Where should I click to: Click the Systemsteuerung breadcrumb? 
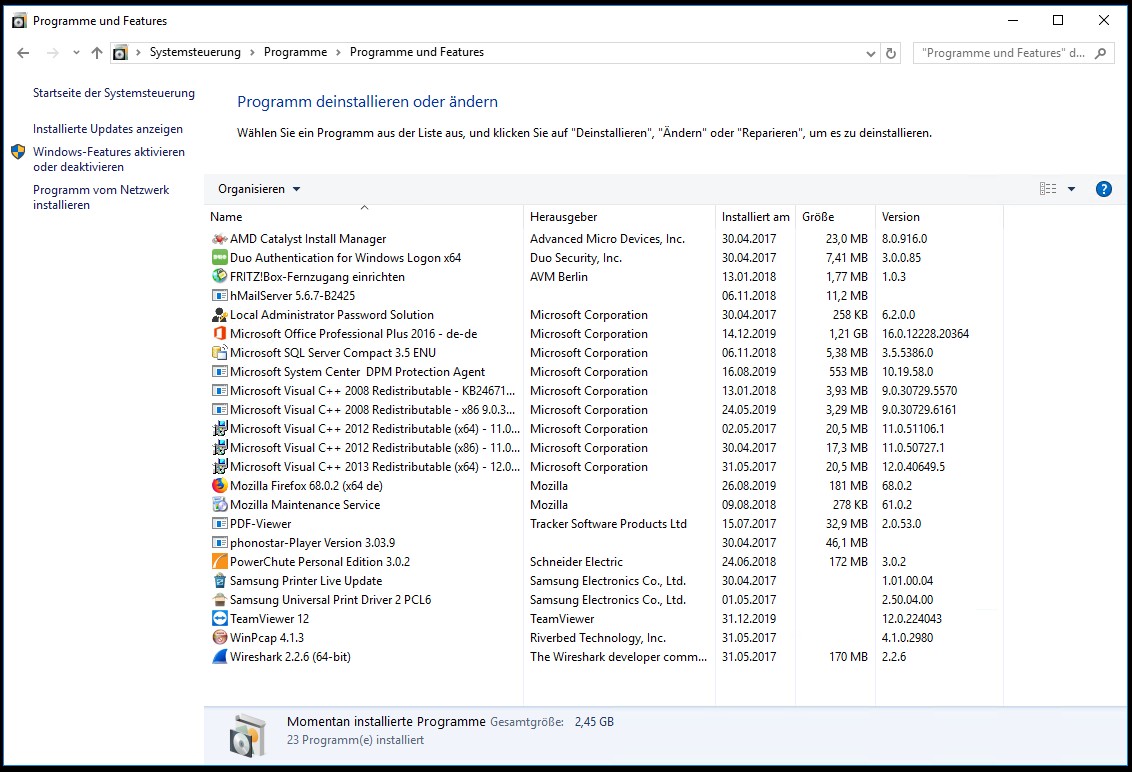[x=195, y=53]
